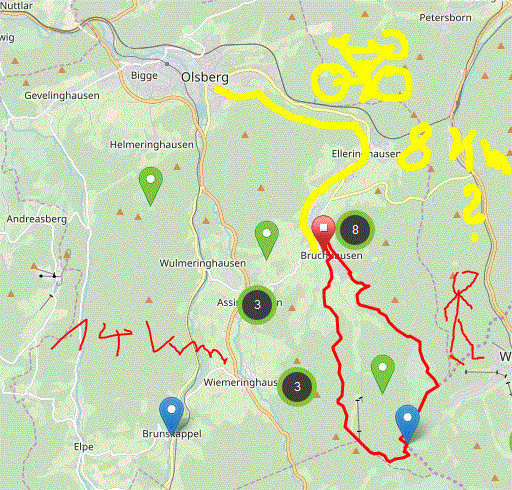Open the cluster of 3 near Wiemeringhausen
Viewport: 512px width, 490px height.
pos(297,387)
